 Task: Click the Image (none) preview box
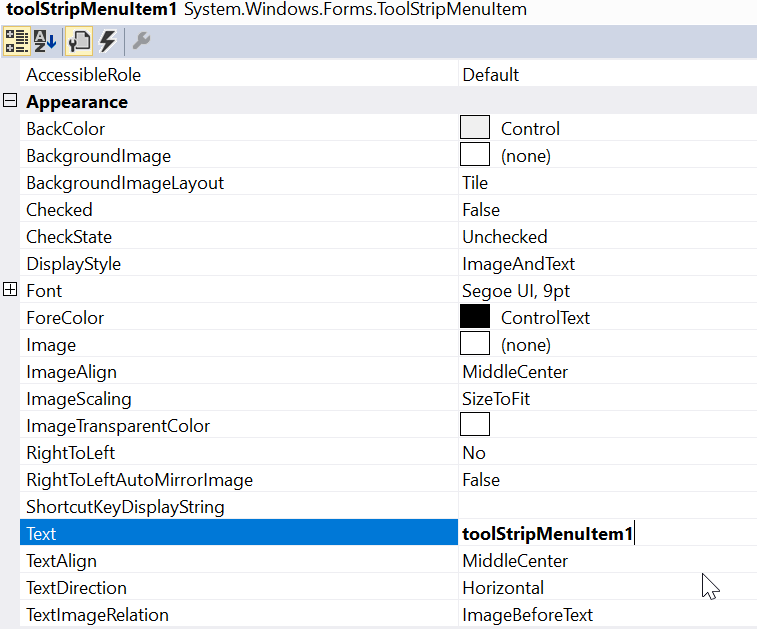tap(475, 344)
